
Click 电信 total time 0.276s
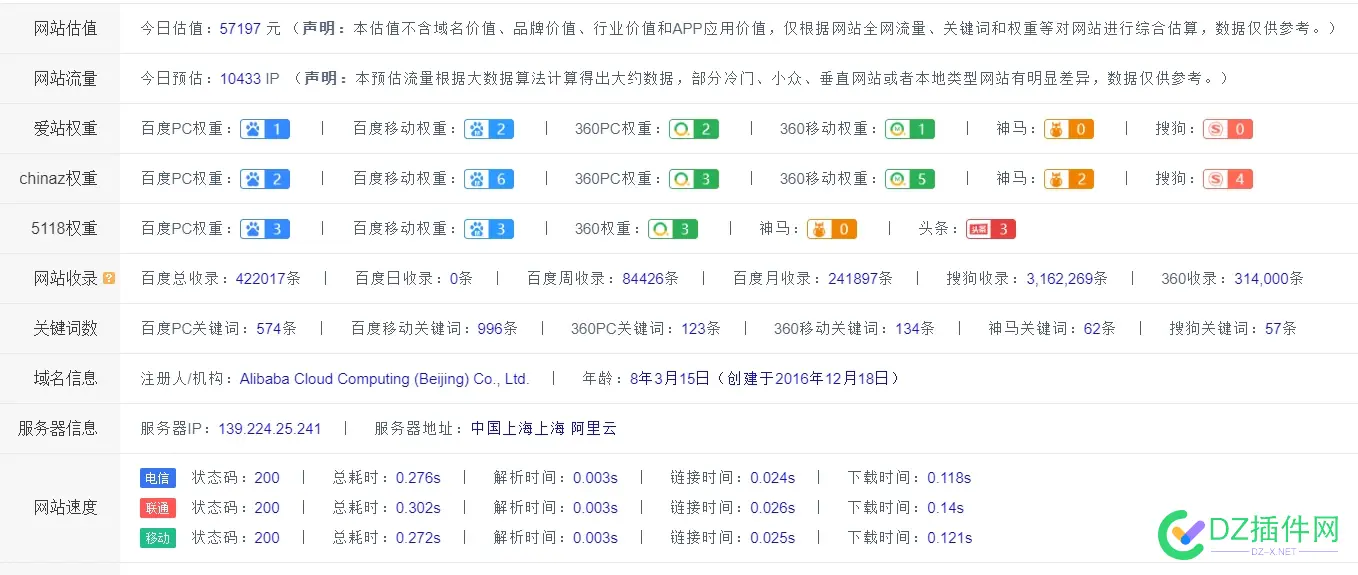coord(418,478)
